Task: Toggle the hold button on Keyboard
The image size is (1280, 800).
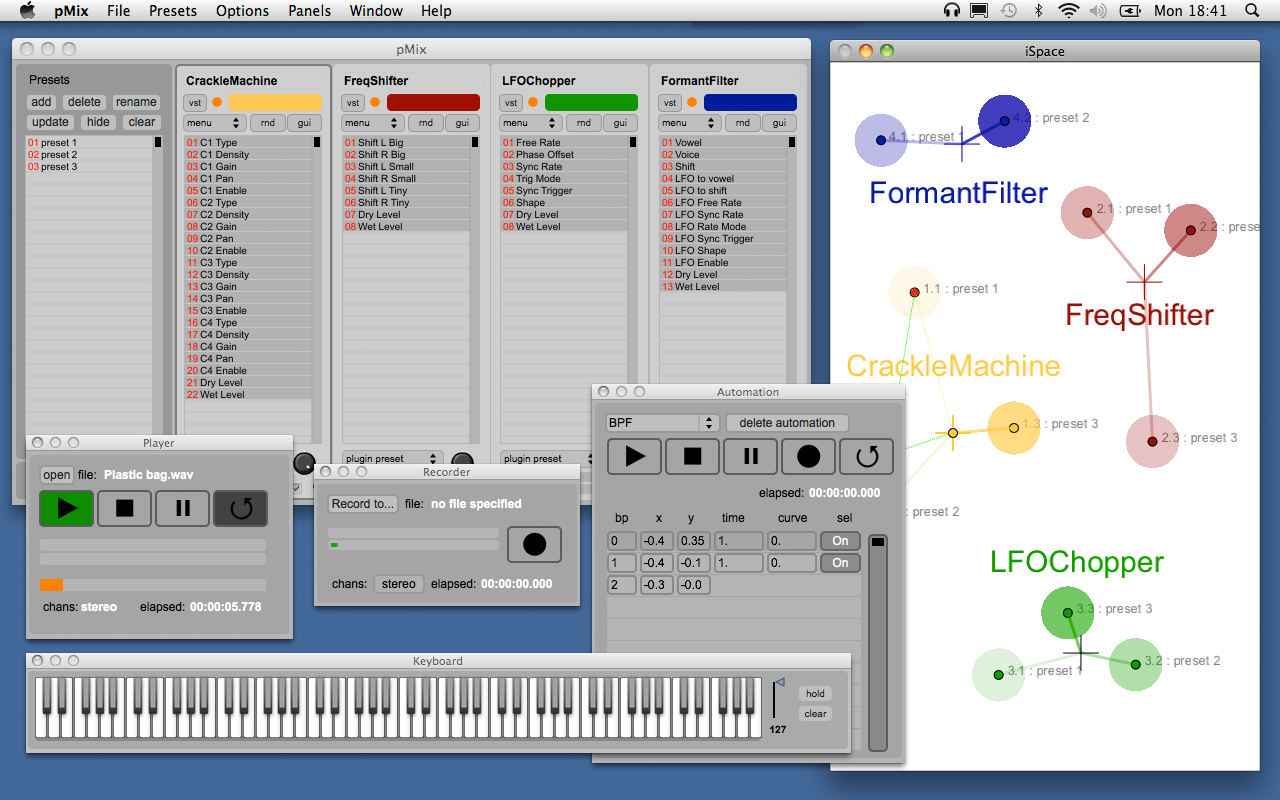Action: tap(816, 694)
